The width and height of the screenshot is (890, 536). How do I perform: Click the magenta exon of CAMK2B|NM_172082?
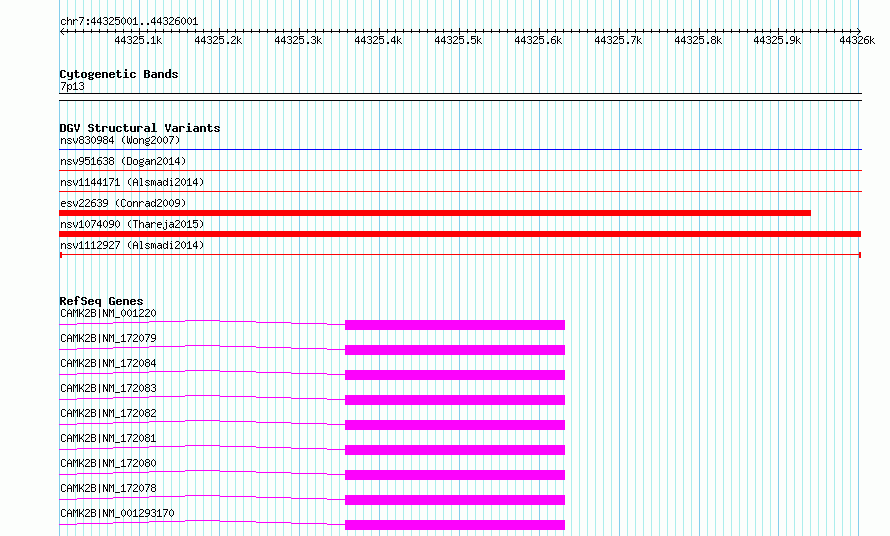pyautogui.click(x=455, y=425)
